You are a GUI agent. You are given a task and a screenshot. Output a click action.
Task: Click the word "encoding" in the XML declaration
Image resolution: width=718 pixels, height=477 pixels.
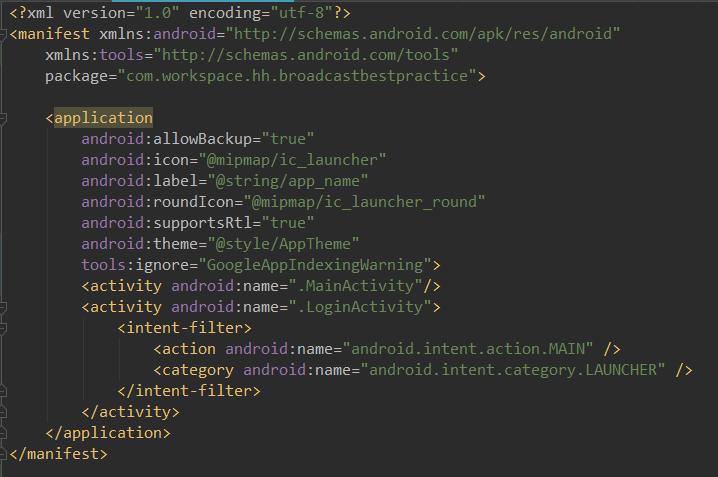pos(225,13)
